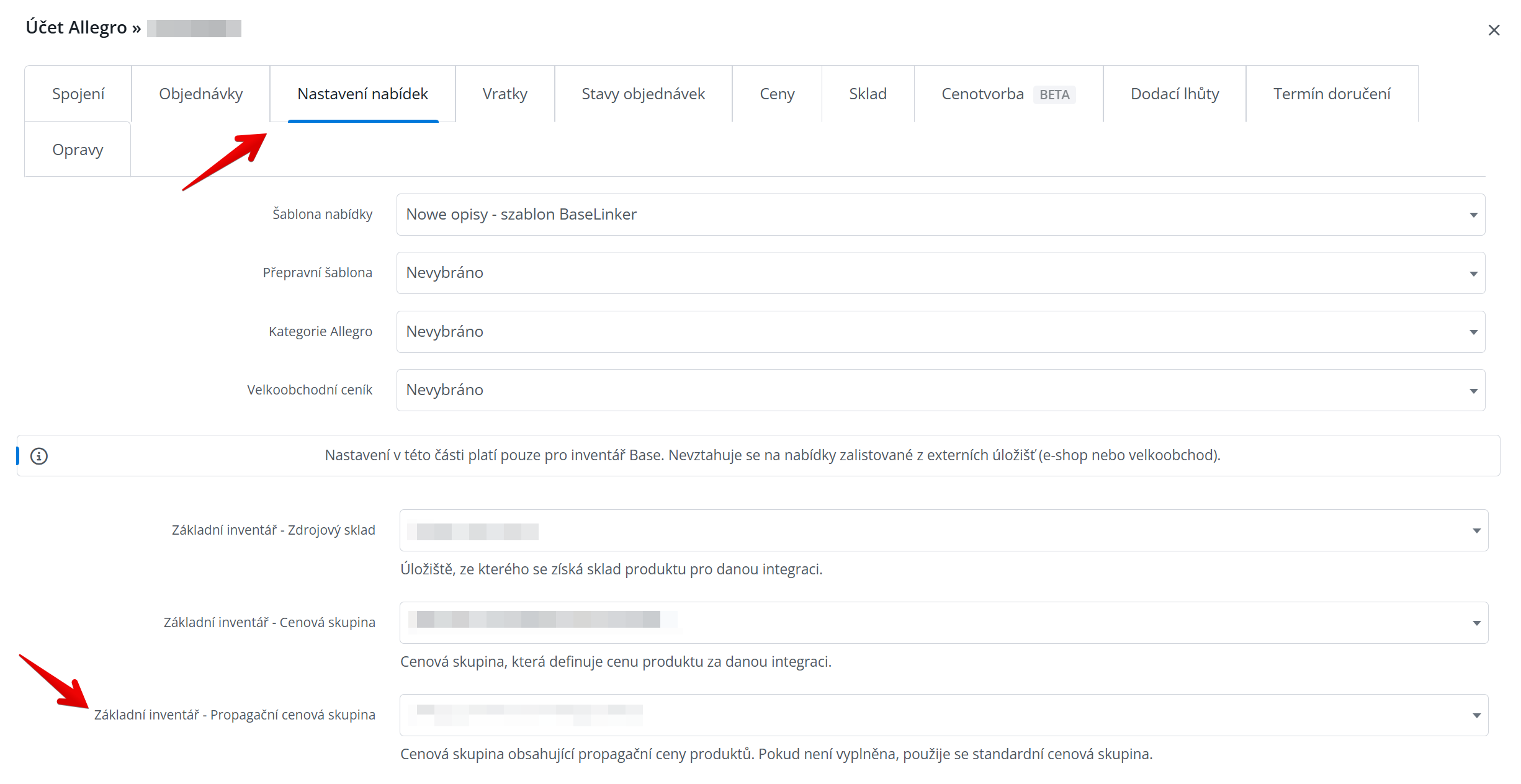Click the 'Základní inventář - Propagační cenová skupina' label
The height and width of the screenshot is (784, 1521).
click(x=235, y=715)
